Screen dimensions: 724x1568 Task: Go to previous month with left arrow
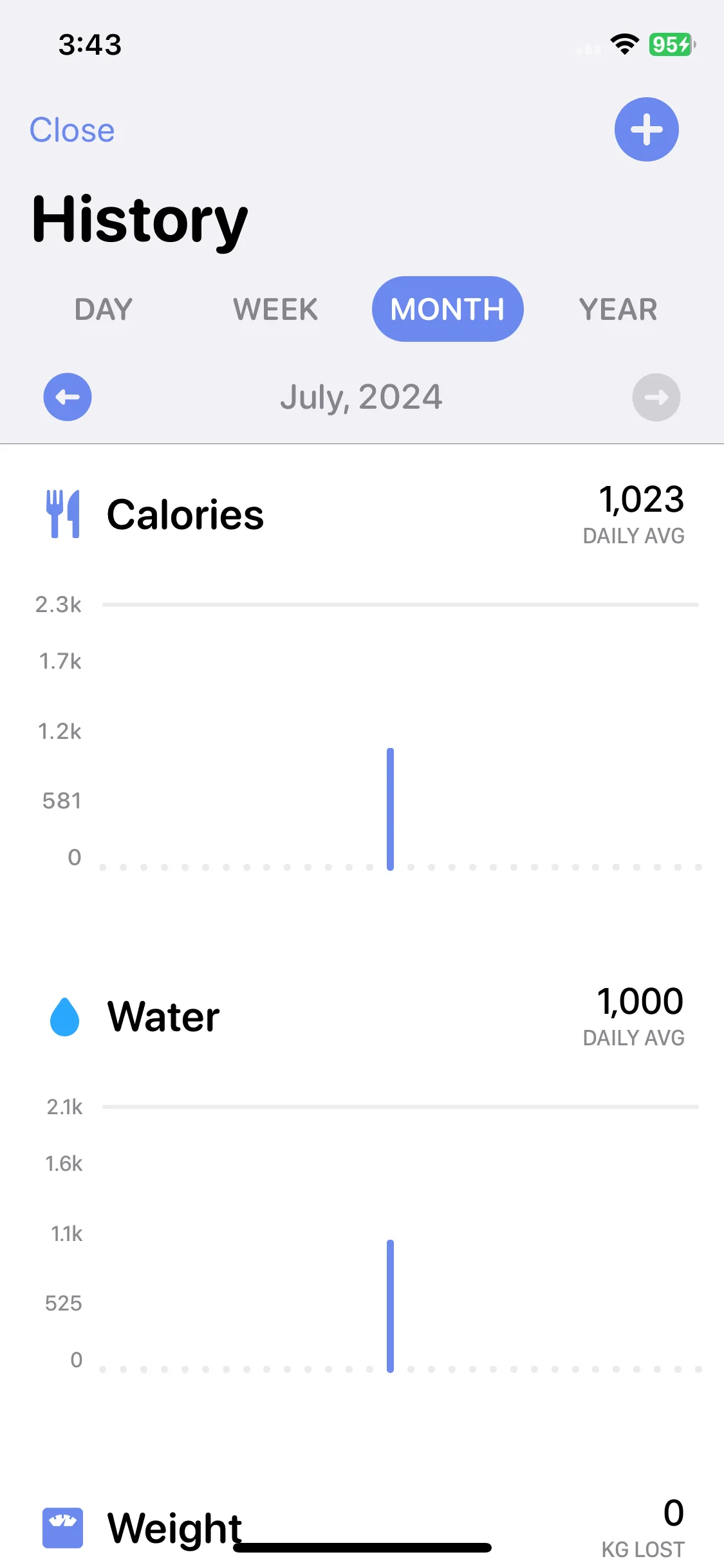(68, 397)
